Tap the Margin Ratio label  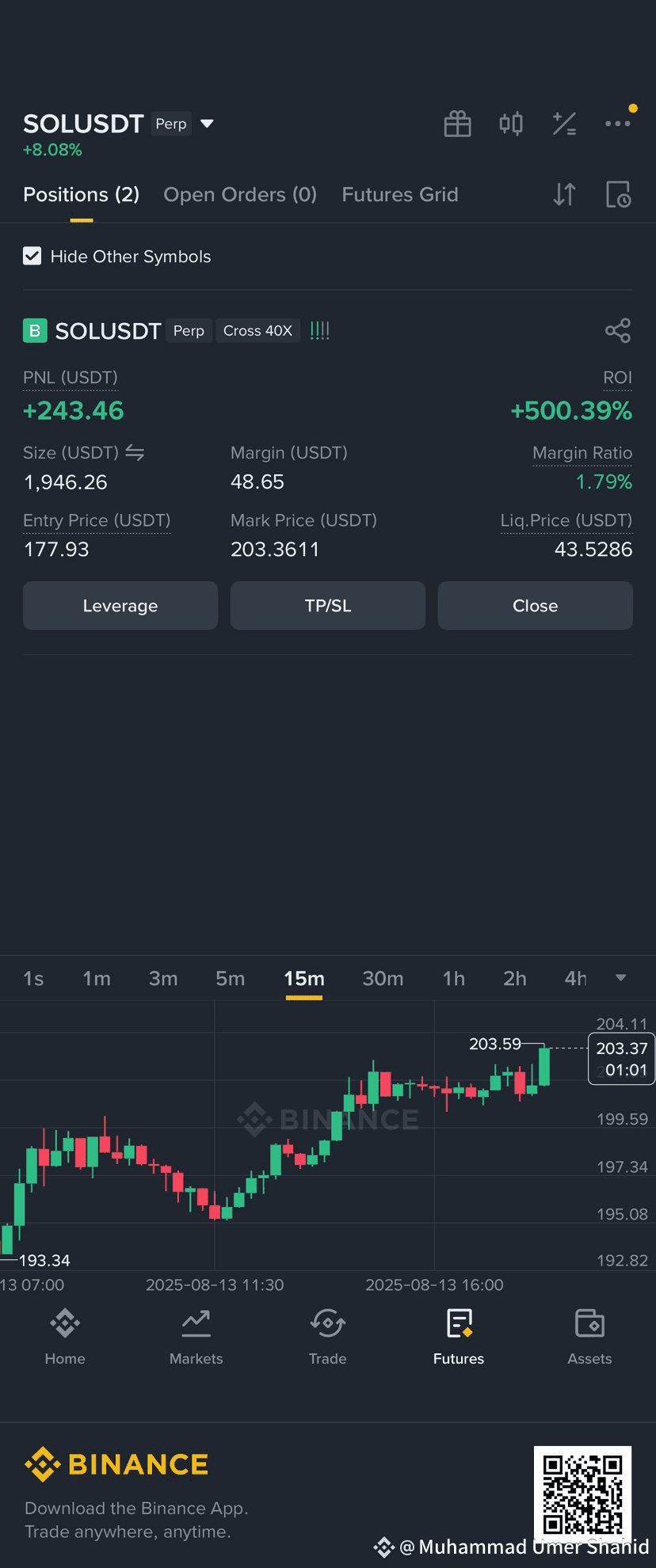tap(582, 453)
